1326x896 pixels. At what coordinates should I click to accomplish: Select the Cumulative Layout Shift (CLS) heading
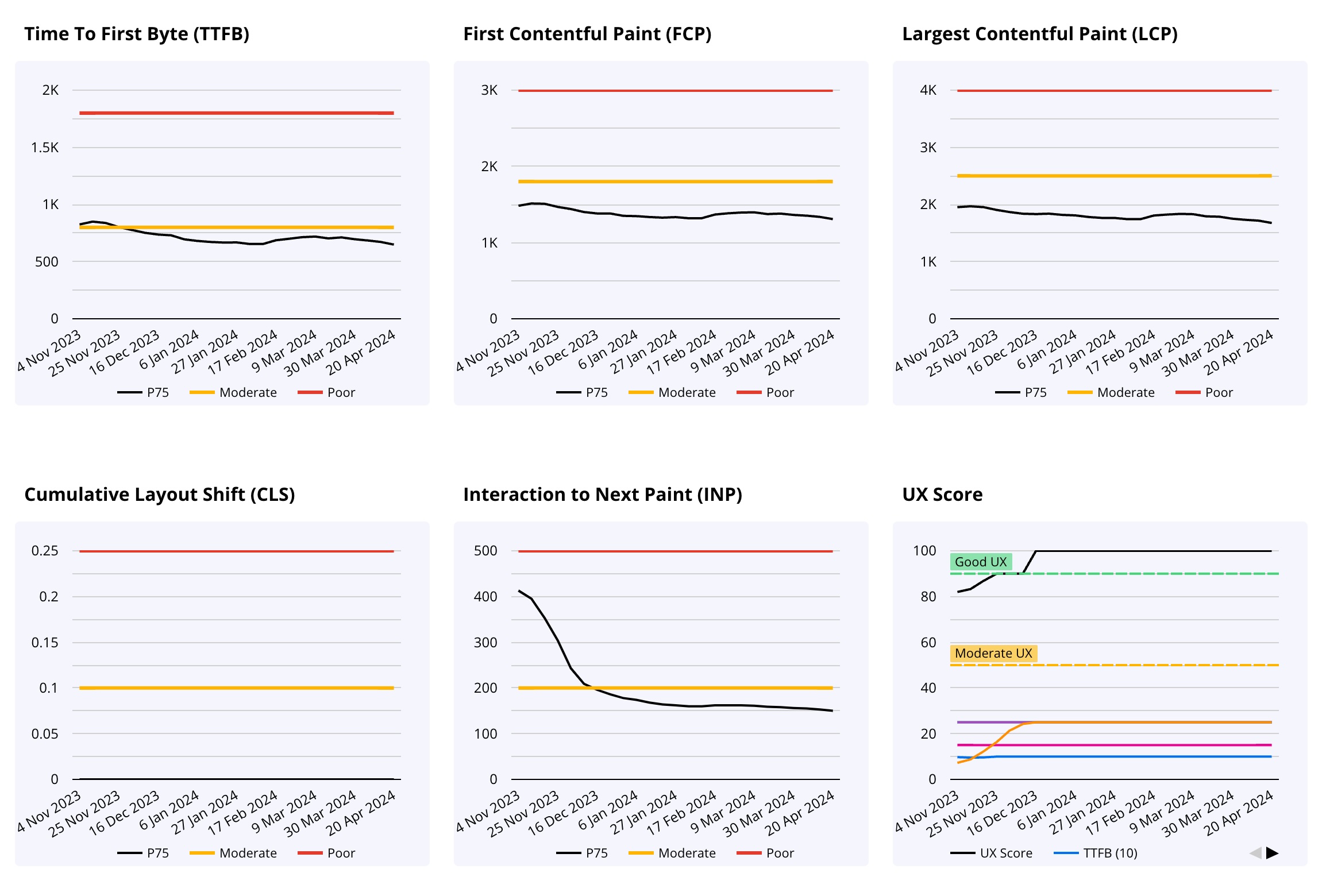pyautogui.click(x=160, y=495)
